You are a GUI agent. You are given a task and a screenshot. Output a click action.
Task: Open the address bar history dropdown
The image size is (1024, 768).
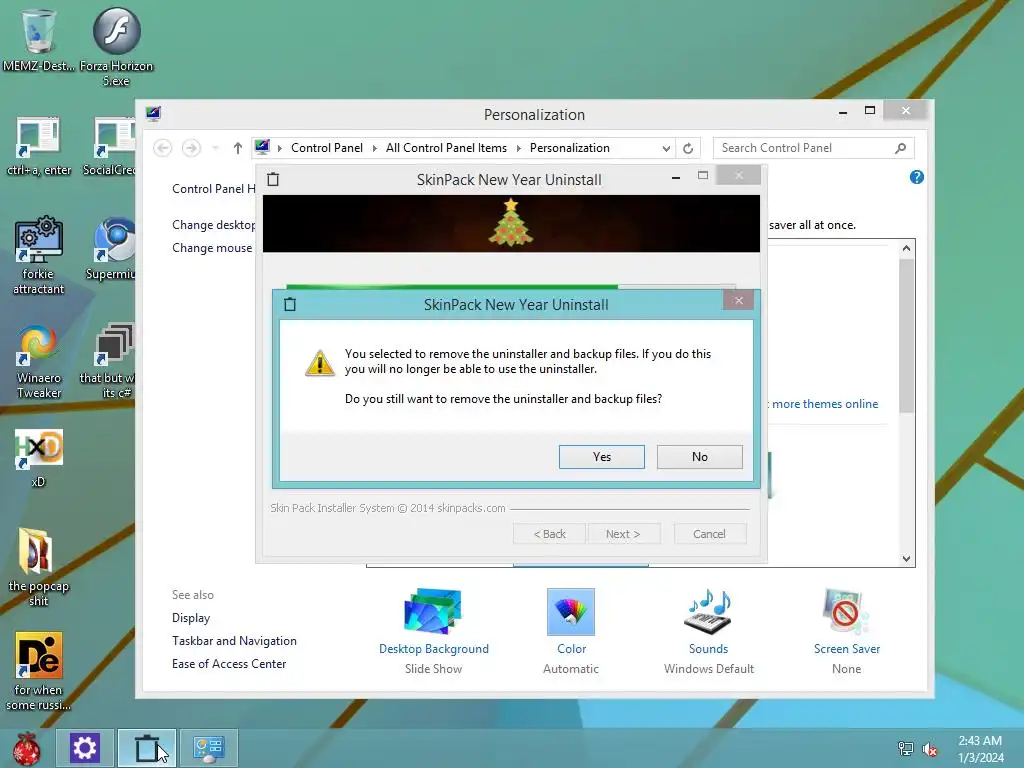coord(666,148)
